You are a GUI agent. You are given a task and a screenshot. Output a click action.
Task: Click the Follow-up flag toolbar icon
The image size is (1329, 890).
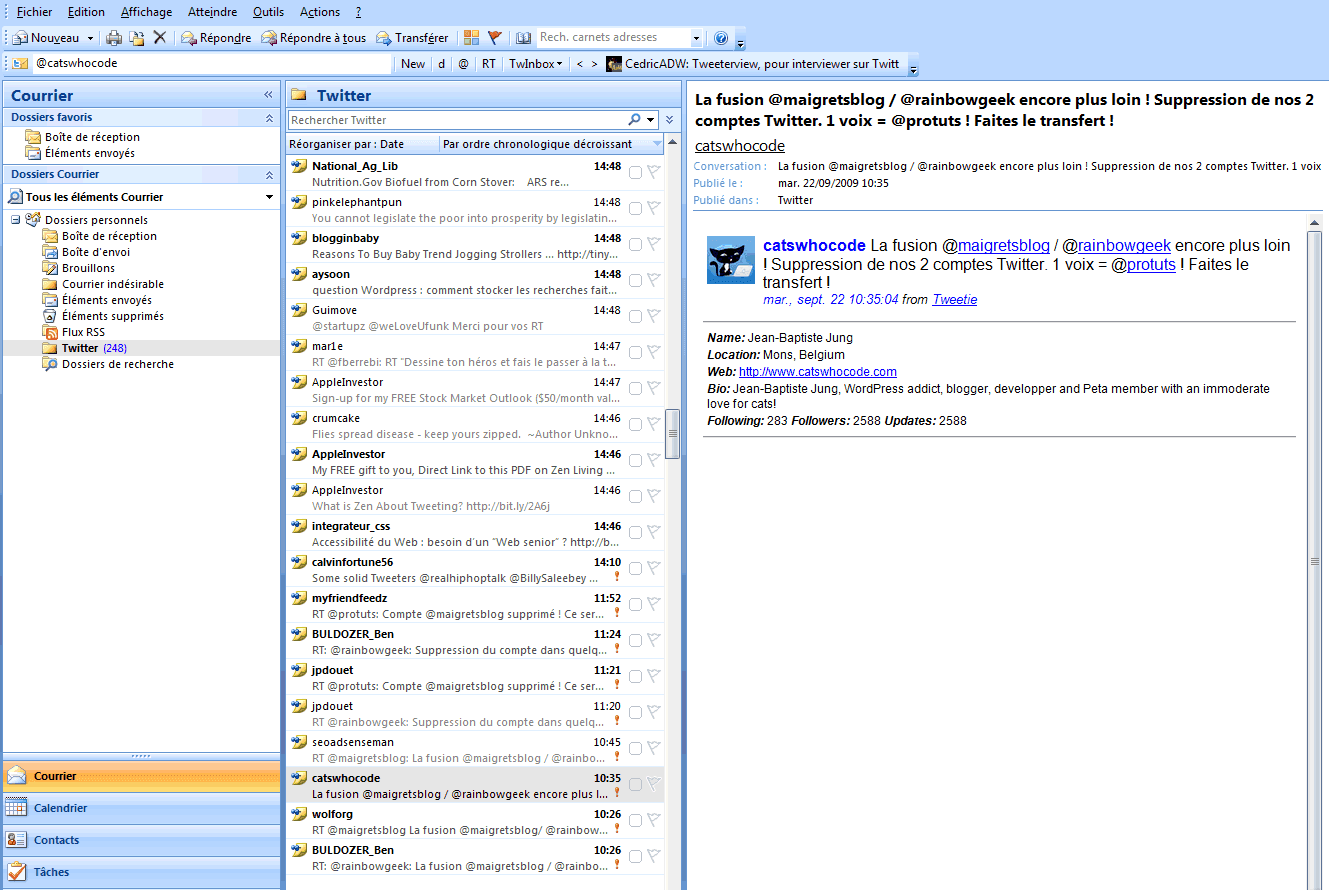point(495,38)
